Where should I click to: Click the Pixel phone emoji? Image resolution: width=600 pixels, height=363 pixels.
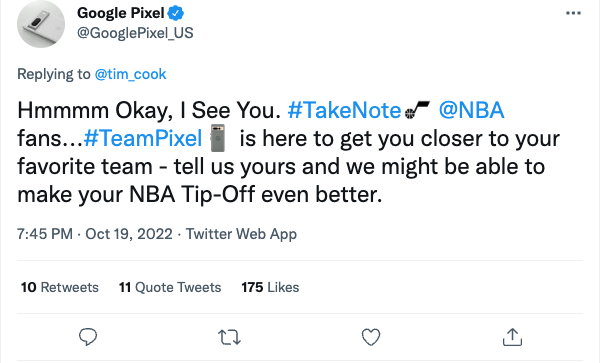tap(218, 138)
